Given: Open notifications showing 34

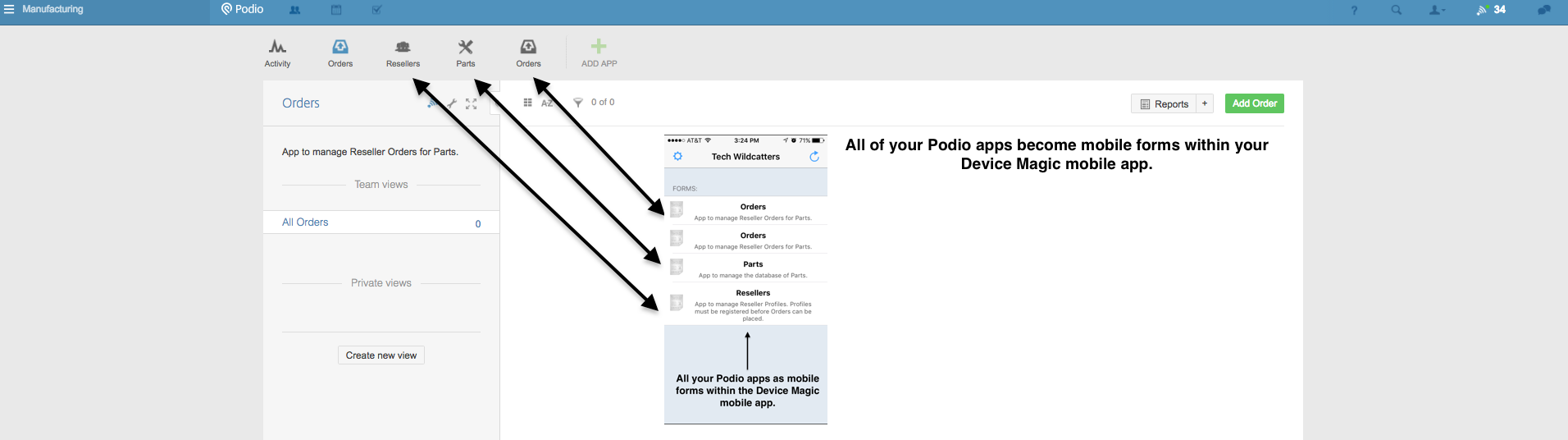Looking at the screenshot, I should tap(1491, 10).
